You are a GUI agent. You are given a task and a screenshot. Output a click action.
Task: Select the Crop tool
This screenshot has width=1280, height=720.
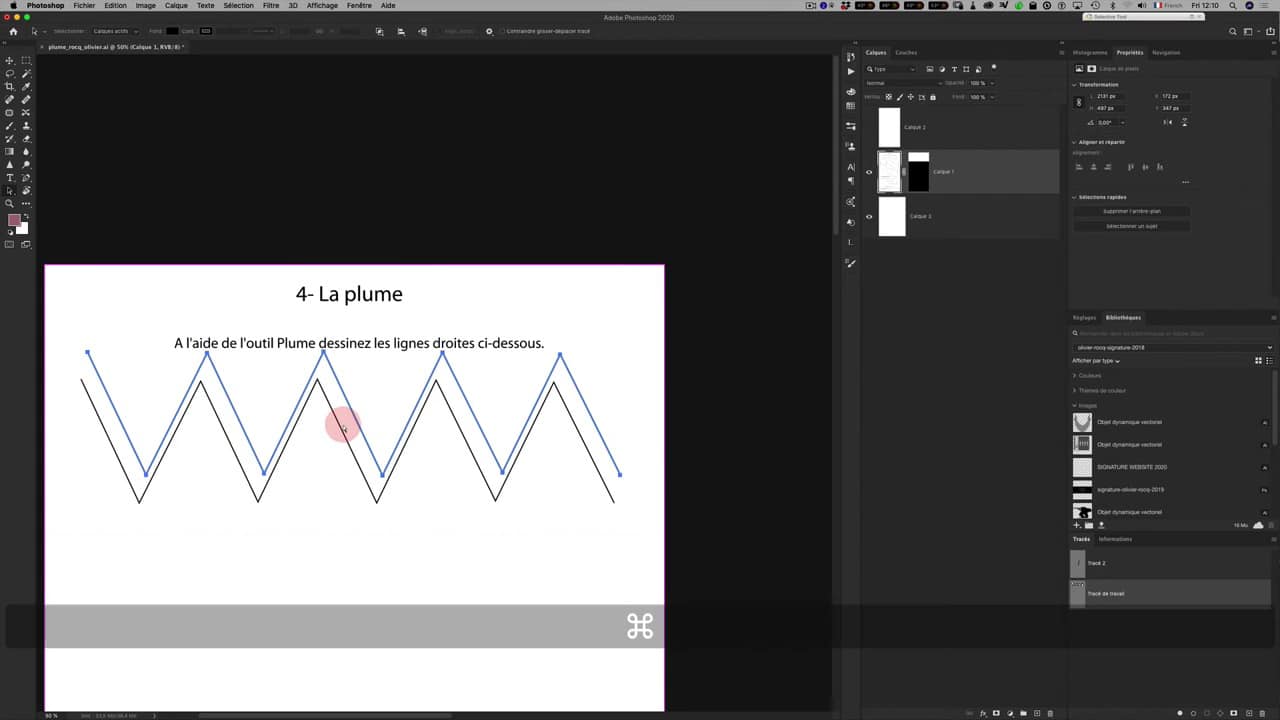(10, 87)
